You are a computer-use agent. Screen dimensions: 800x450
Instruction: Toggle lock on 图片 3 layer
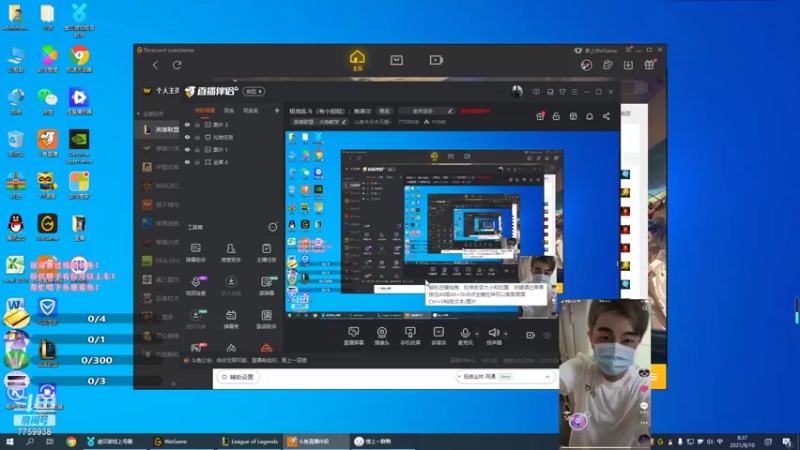click(197, 124)
